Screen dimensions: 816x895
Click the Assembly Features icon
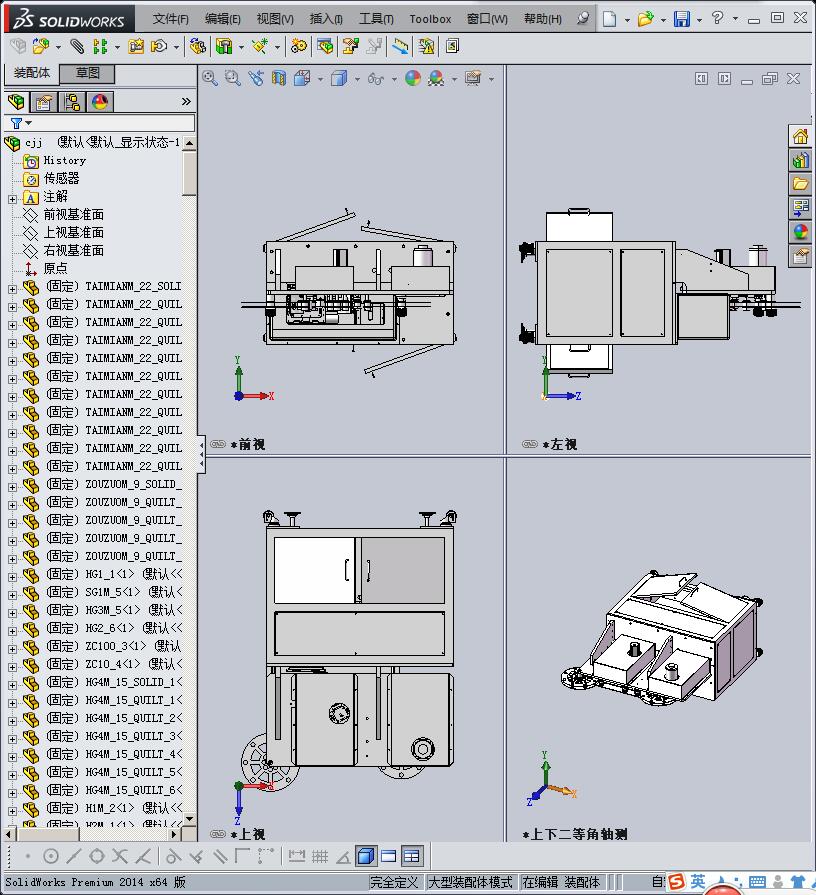coord(223,46)
